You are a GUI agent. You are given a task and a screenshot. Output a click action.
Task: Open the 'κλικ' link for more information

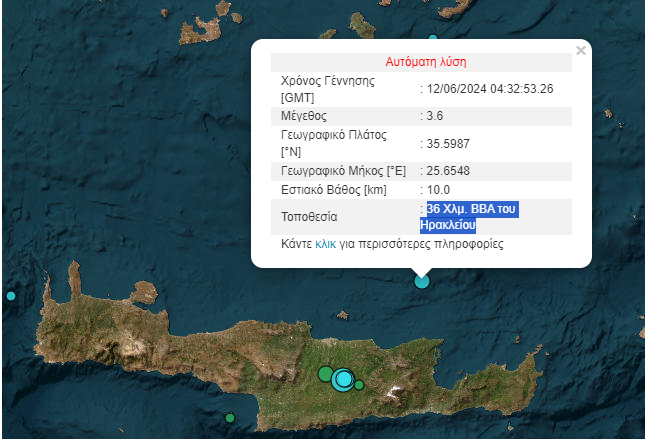pyautogui.click(x=325, y=244)
